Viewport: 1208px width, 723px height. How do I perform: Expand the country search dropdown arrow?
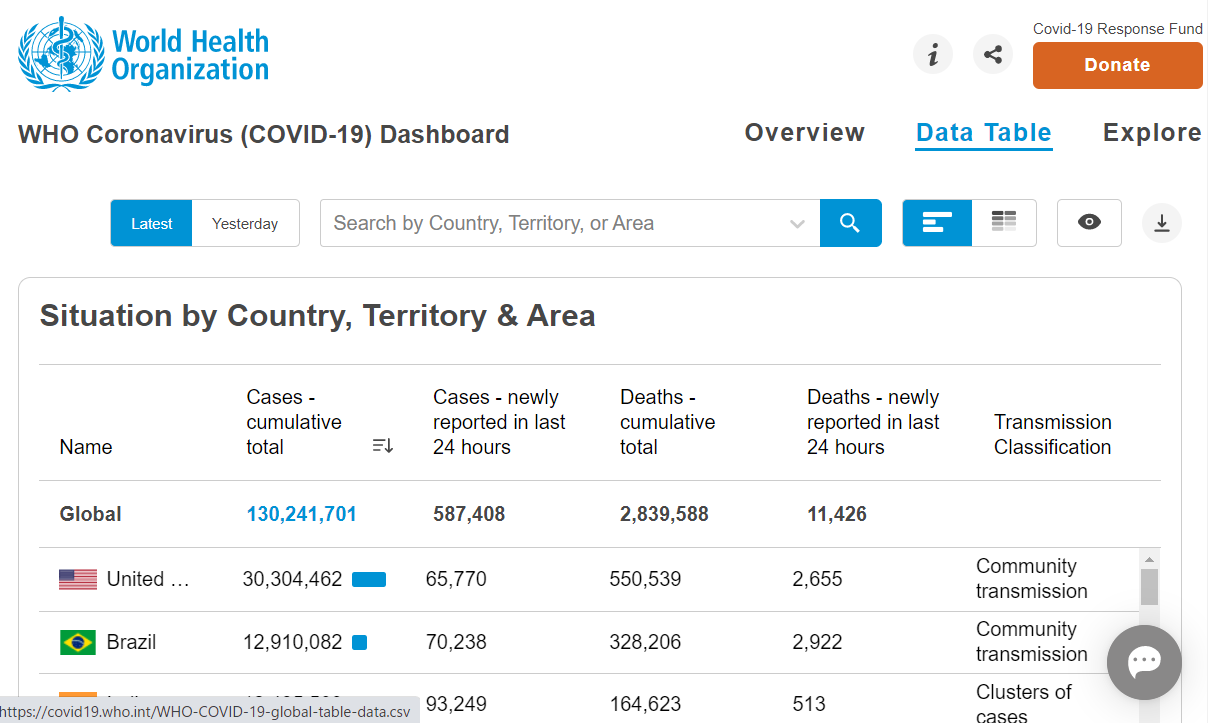coord(797,224)
